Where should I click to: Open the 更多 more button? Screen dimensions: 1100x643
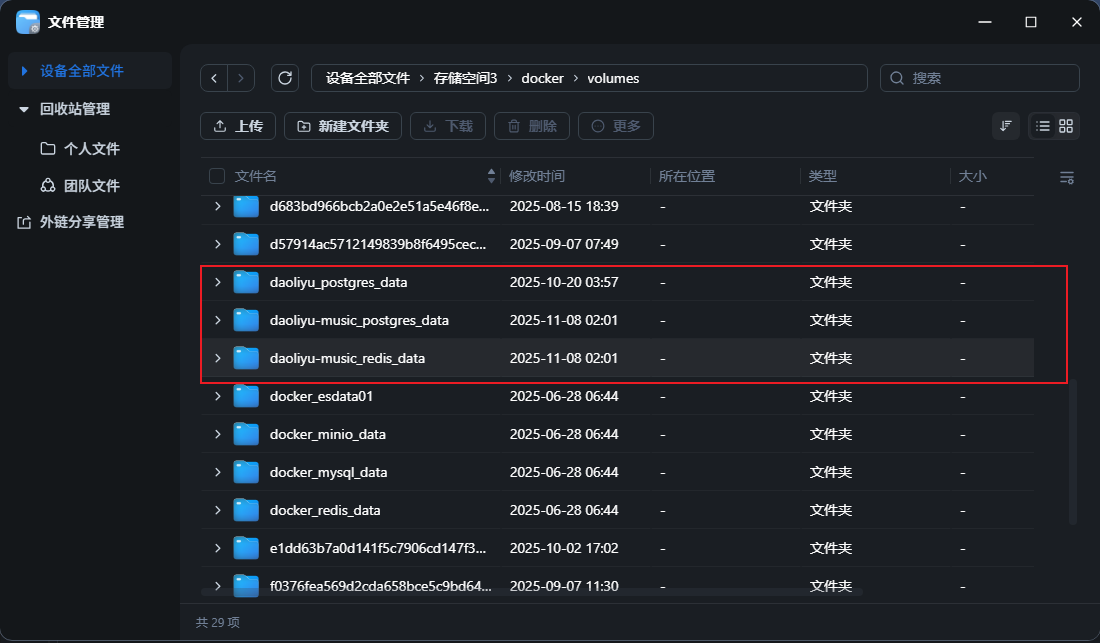click(x=616, y=126)
